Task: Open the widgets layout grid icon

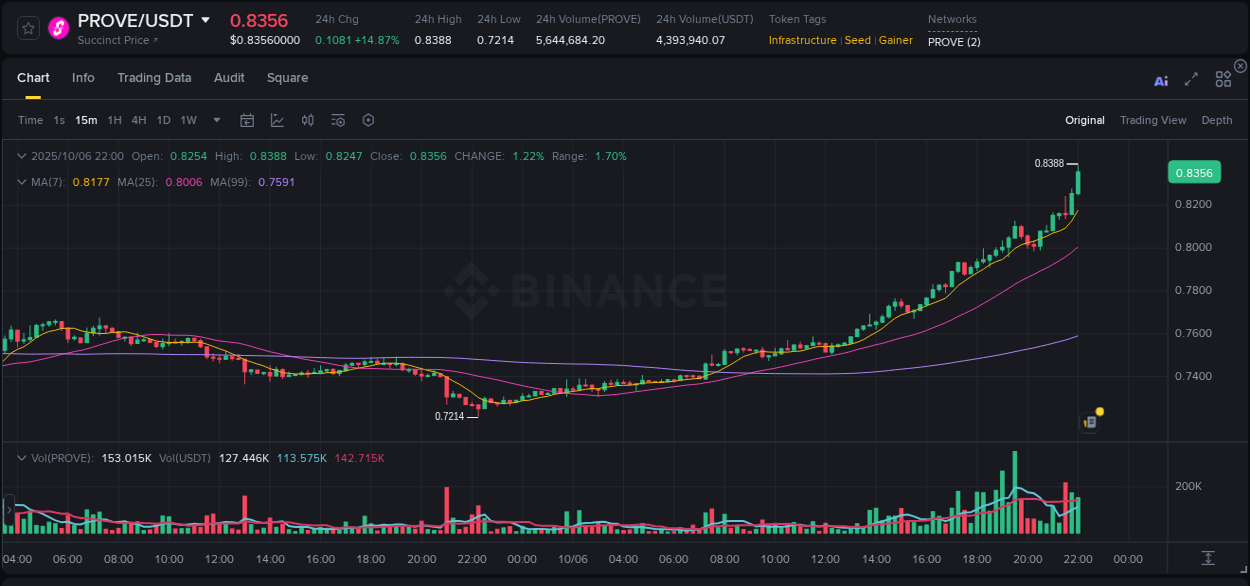Action: tap(1223, 79)
